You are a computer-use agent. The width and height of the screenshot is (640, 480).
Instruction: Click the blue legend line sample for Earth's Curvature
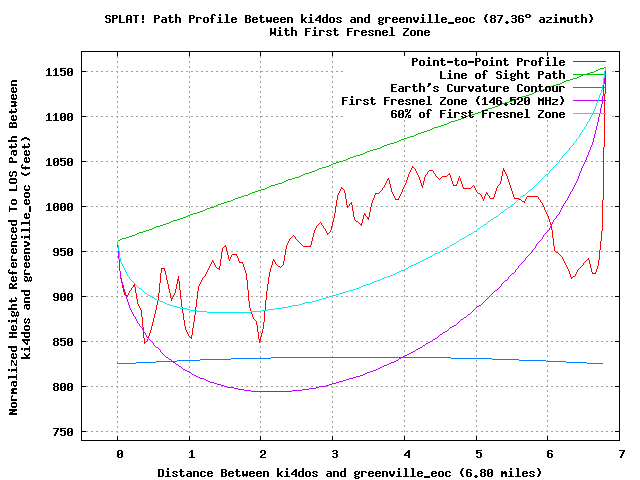[589, 88]
